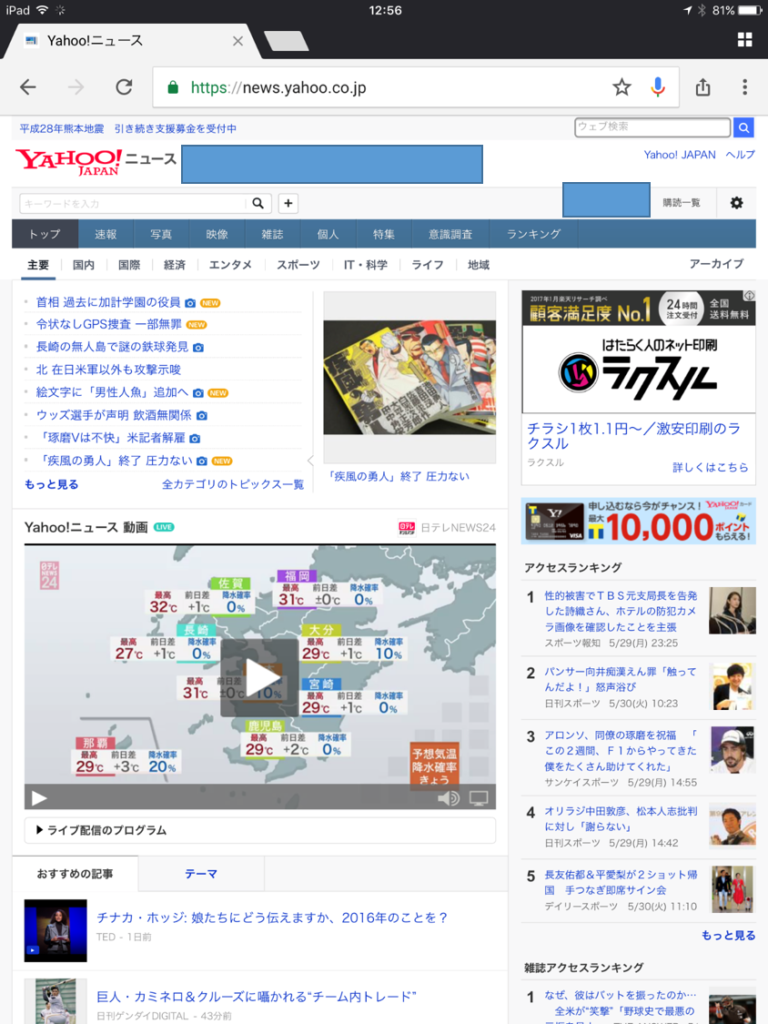Image resolution: width=768 pixels, height=1024 pixels.
Task: Switch to the 国際 category
Action: 129,264
